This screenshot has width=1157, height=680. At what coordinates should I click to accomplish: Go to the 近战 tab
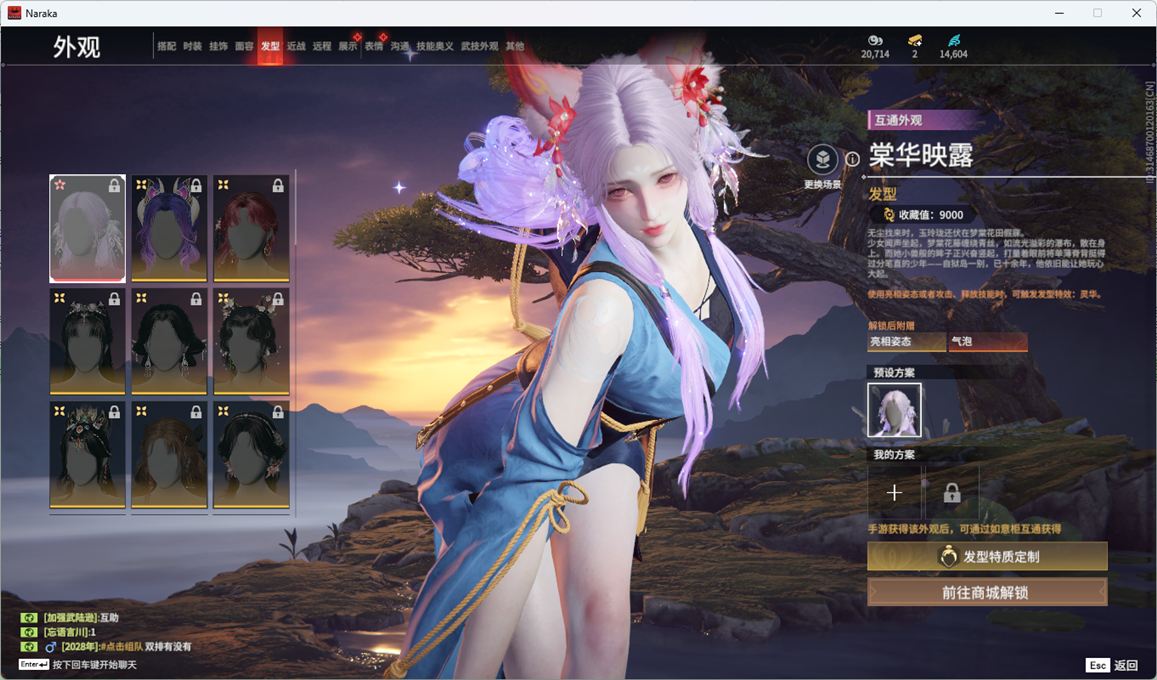click(296, 46)
